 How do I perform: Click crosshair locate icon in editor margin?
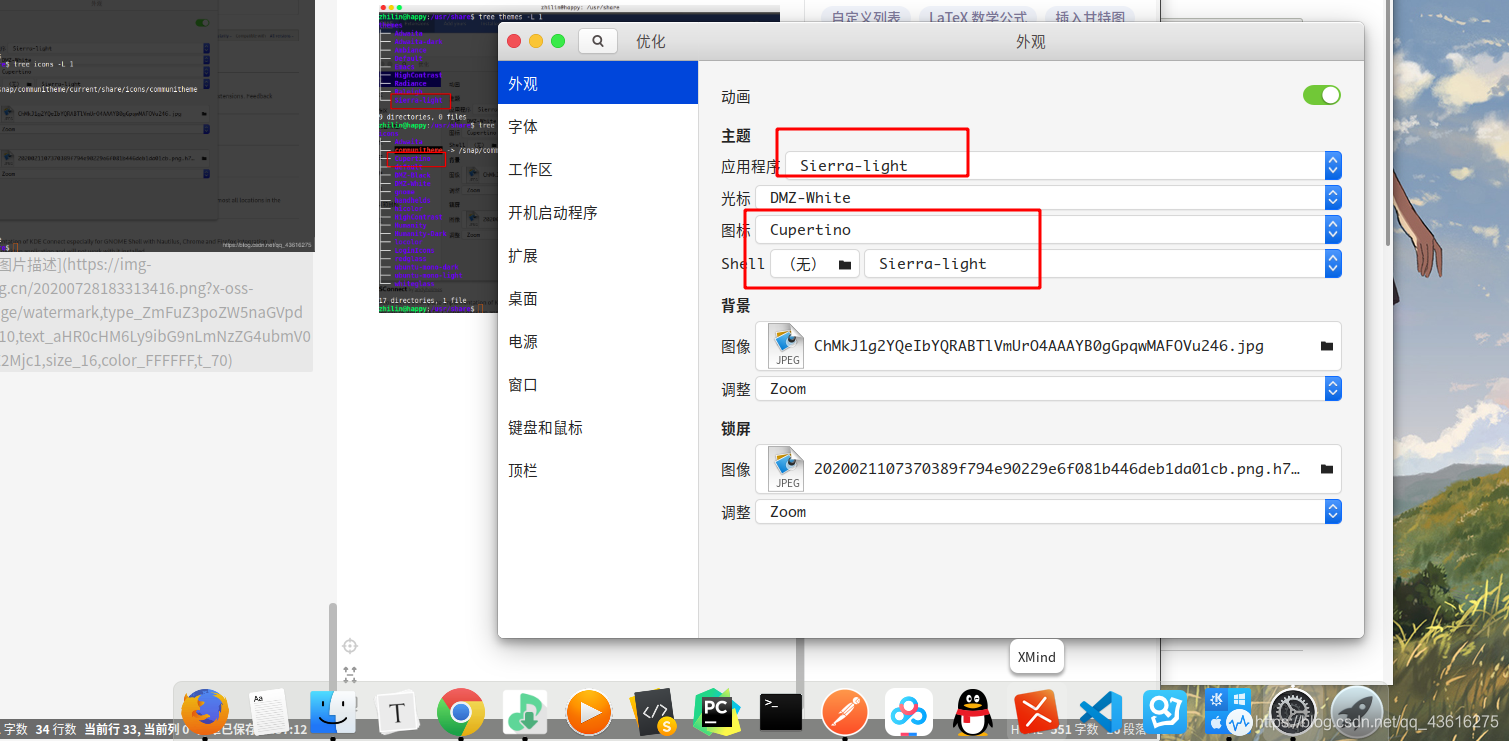pos(350,646)
